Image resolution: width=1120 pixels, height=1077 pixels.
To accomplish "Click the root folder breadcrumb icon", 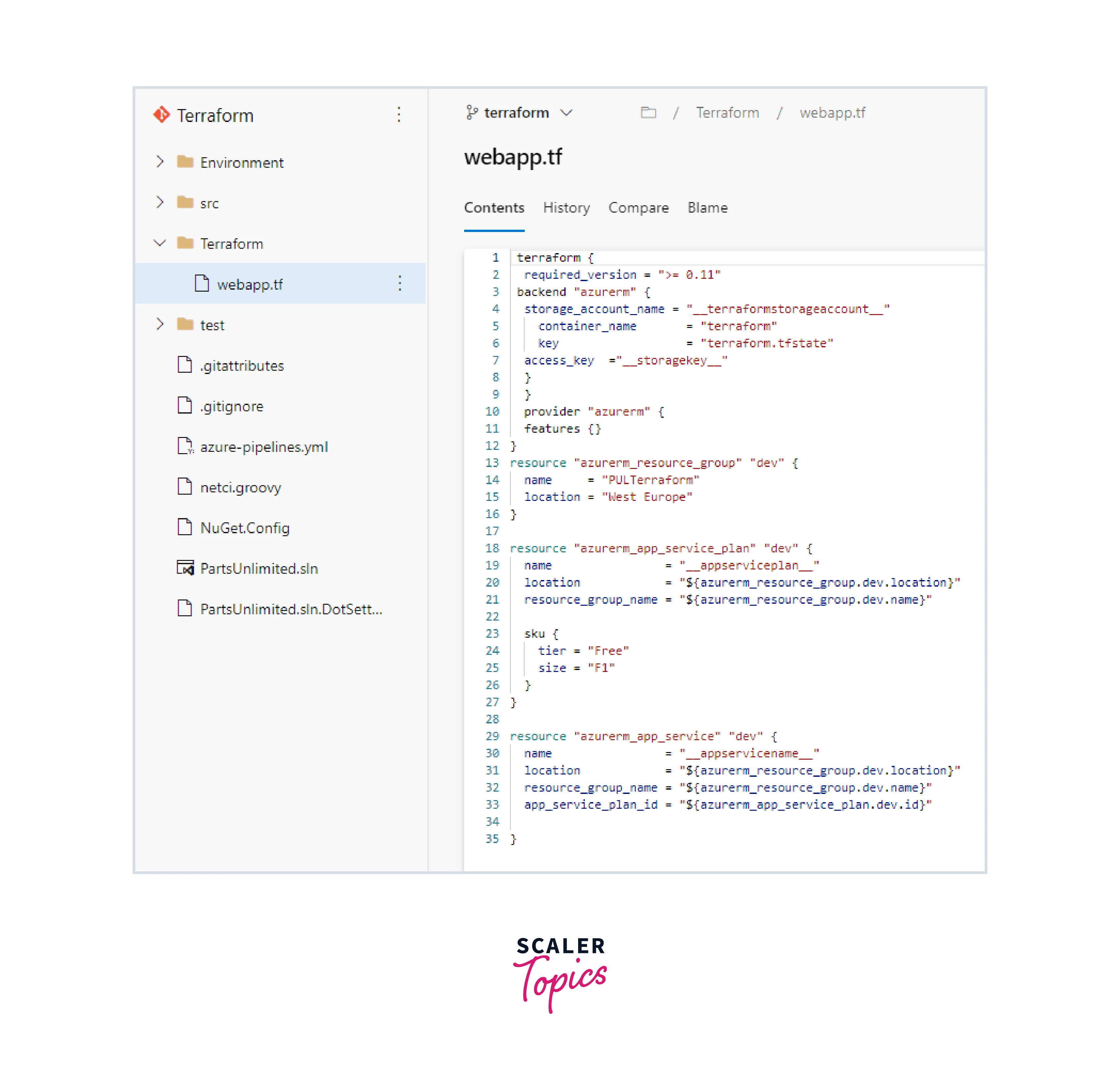I will (x=648, y=113).
